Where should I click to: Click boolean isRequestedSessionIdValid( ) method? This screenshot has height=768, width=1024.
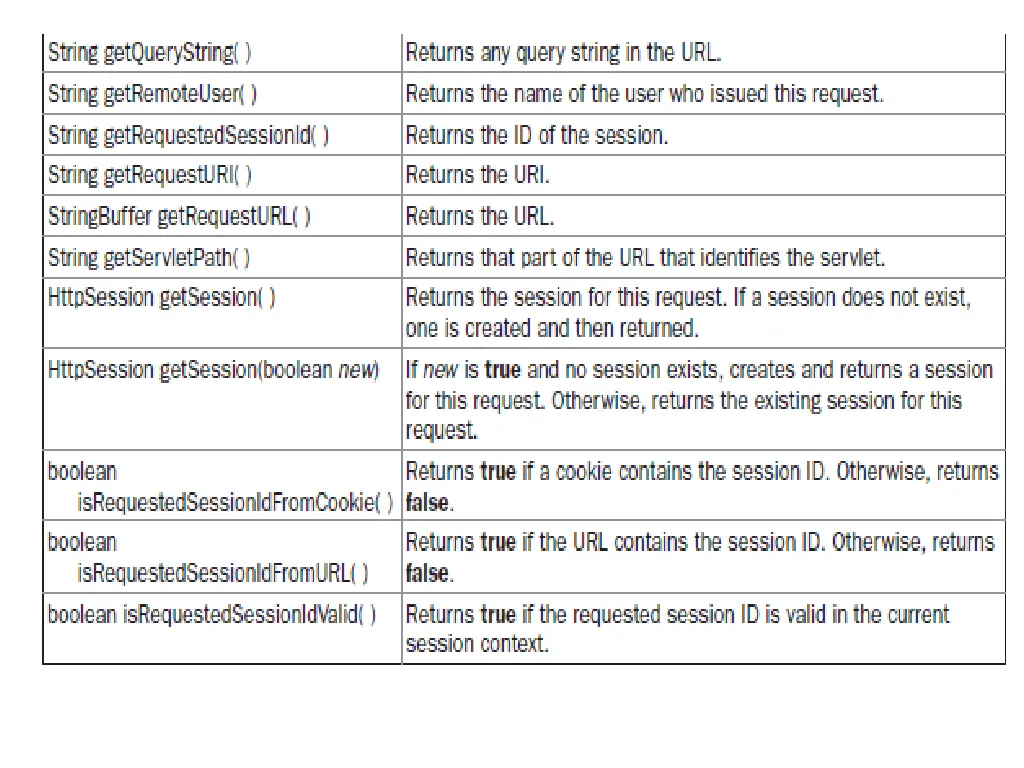(212, 615)
